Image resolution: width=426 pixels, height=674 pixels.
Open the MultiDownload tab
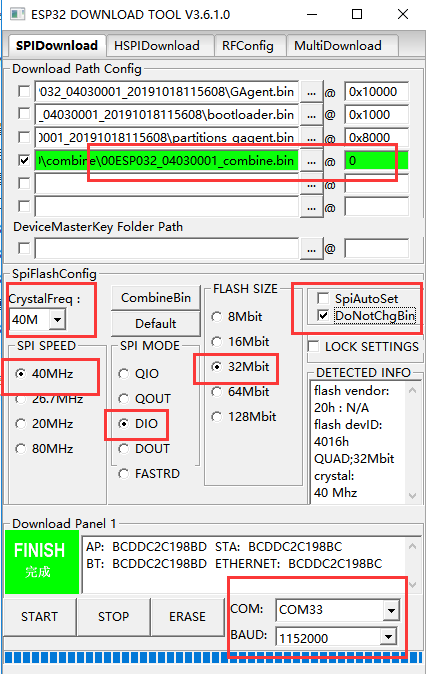point(338,46)
